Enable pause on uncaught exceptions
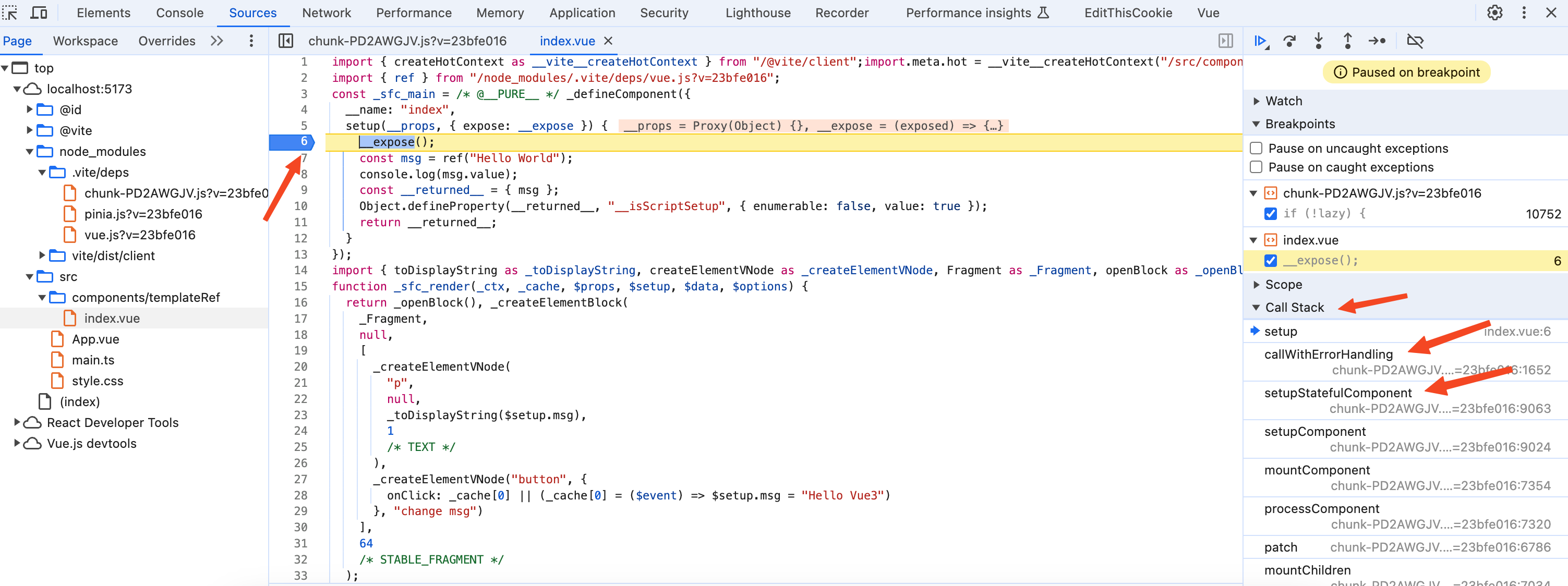This screenshot has width=1568, height=586. click(1256, 147)
